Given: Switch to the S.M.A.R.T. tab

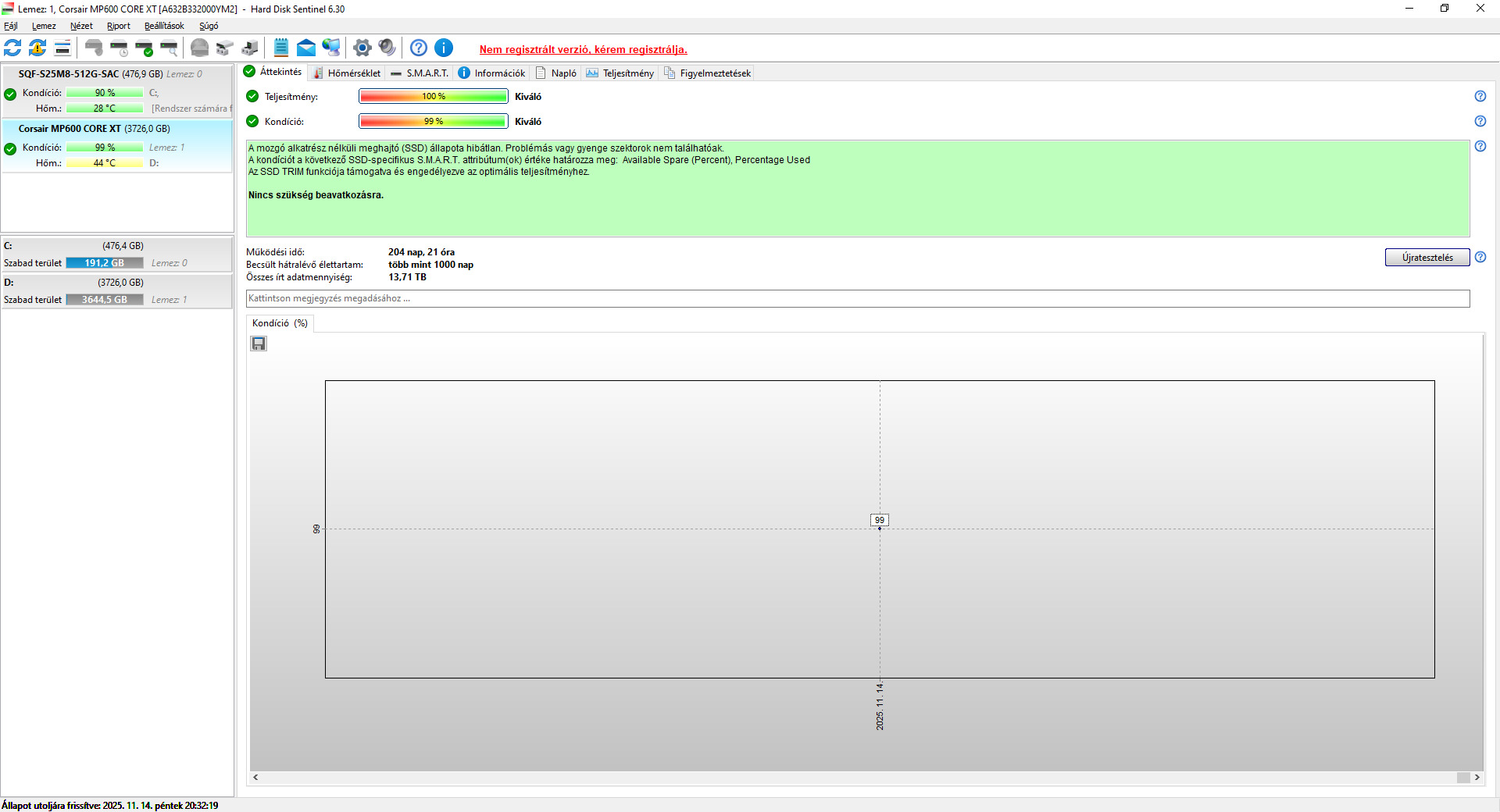Looking at the screenshot, I should coord(420,73).
